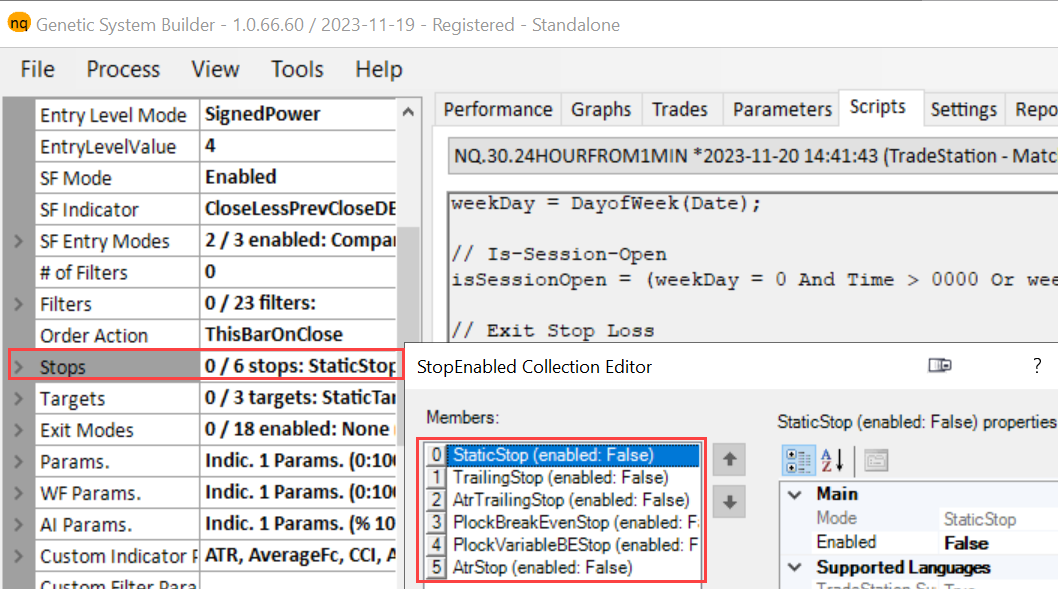The height and width of the screenshot is (589, 1058).
Task: Open the Tools menu
Action: pos(297,69)
